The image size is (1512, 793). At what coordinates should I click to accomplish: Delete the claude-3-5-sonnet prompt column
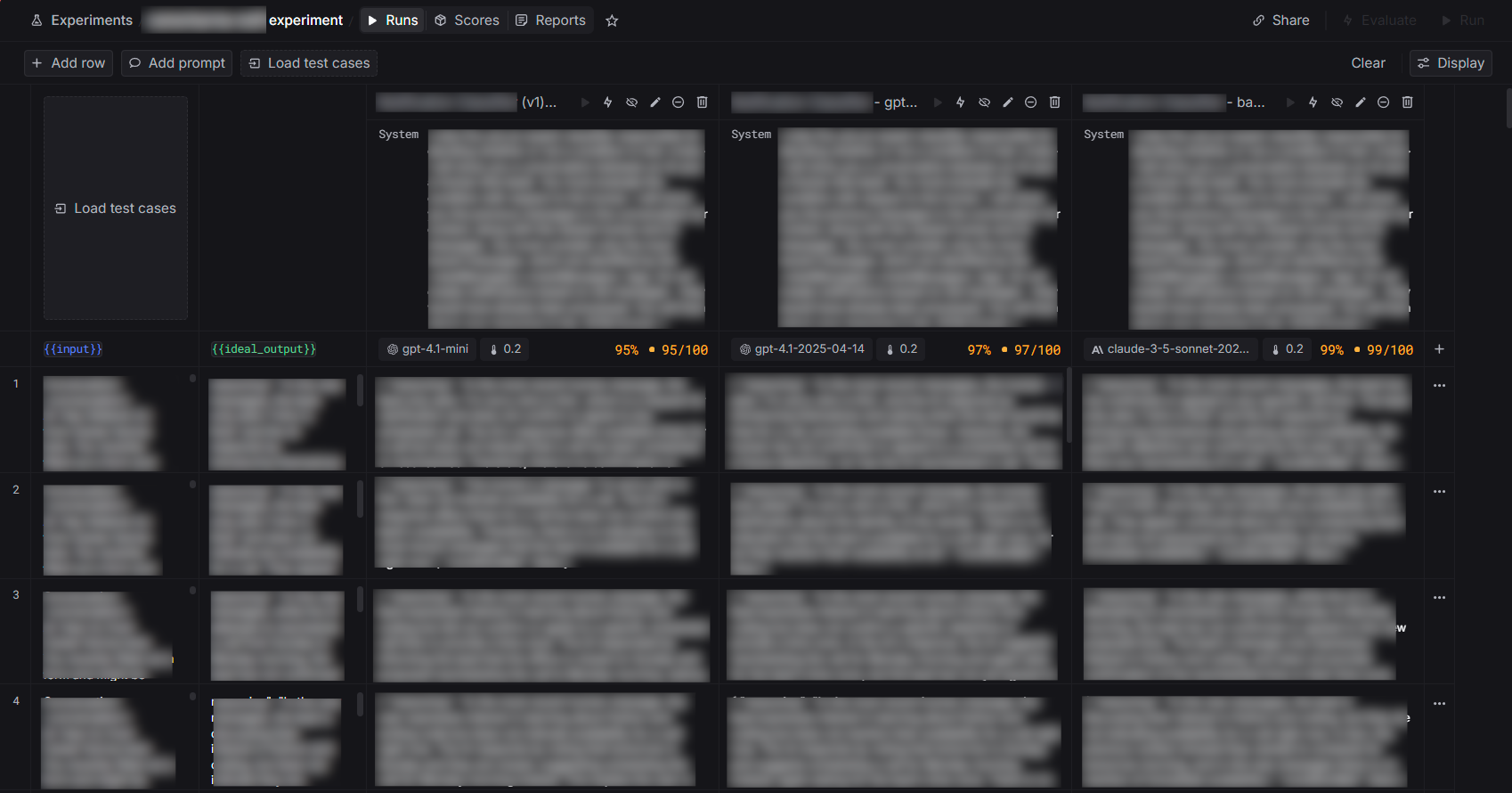pos(1407,102)
